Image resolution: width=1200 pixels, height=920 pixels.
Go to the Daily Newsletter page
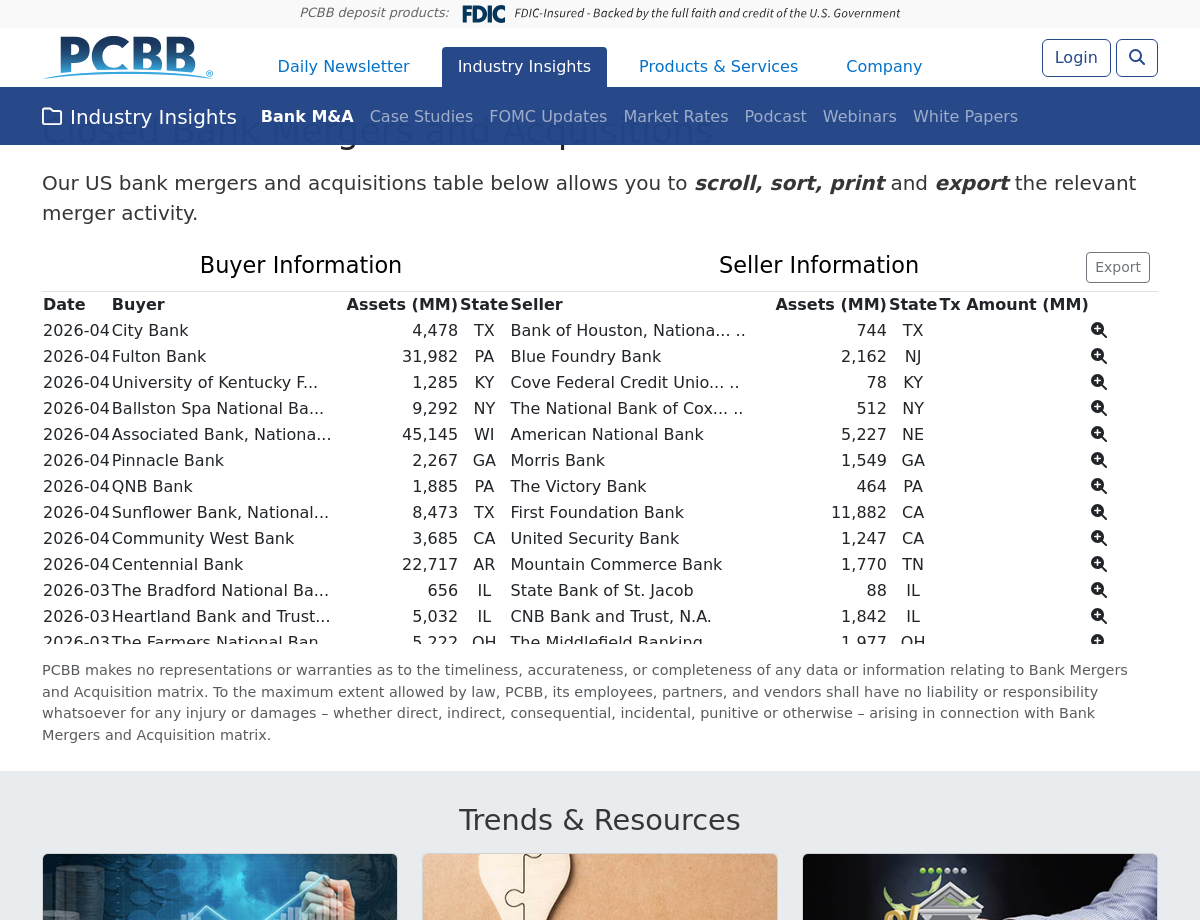(x=343, y=67)
